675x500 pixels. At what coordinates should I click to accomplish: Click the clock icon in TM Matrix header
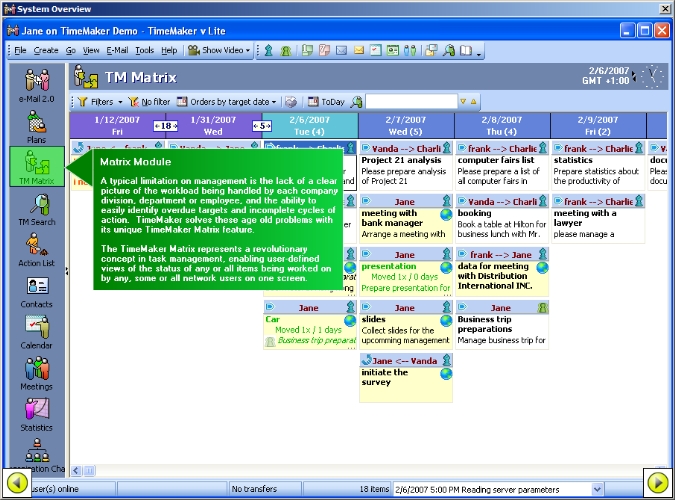[x=652, y=77]
